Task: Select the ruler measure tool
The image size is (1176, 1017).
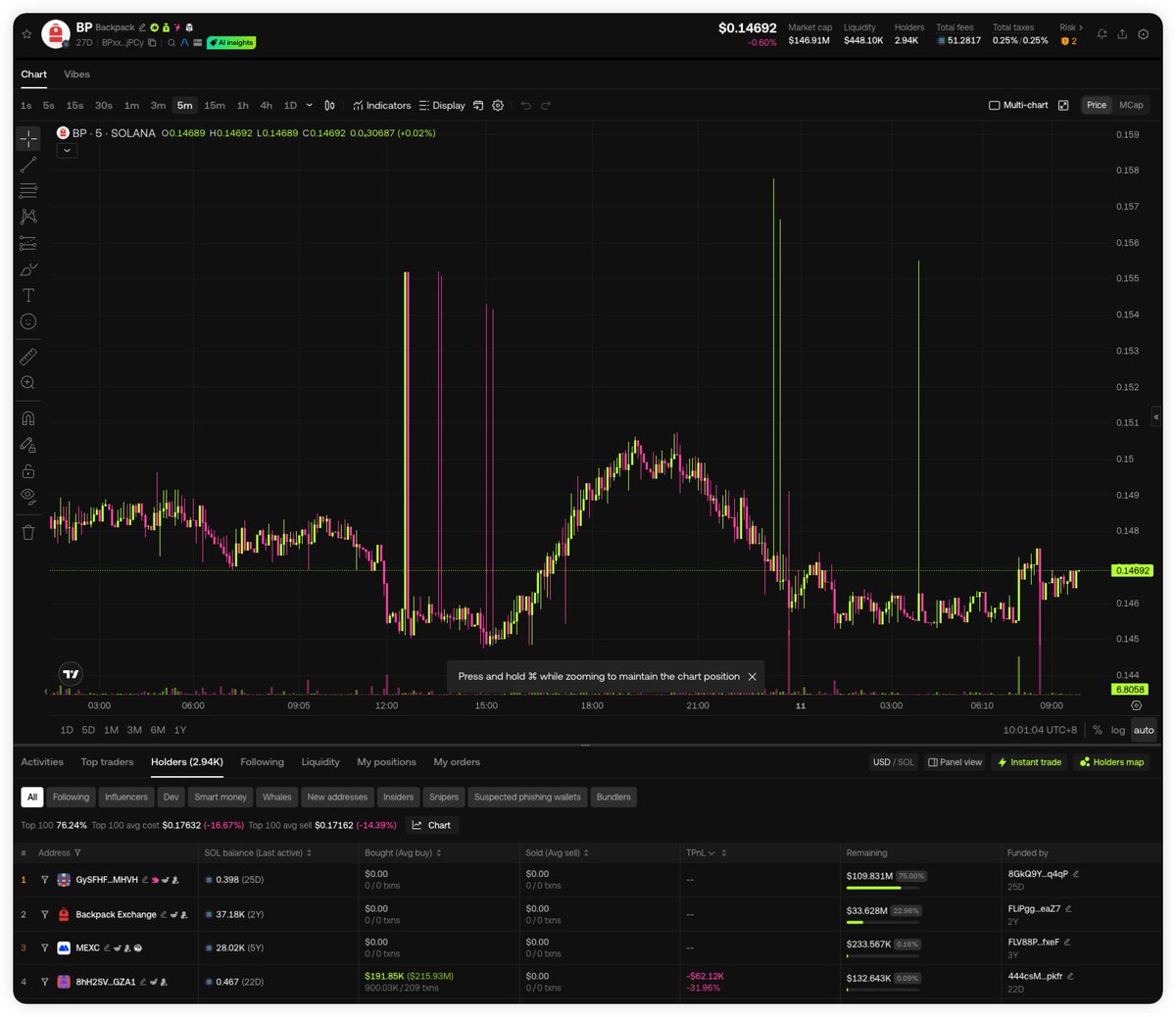Action: pos(28,357)
